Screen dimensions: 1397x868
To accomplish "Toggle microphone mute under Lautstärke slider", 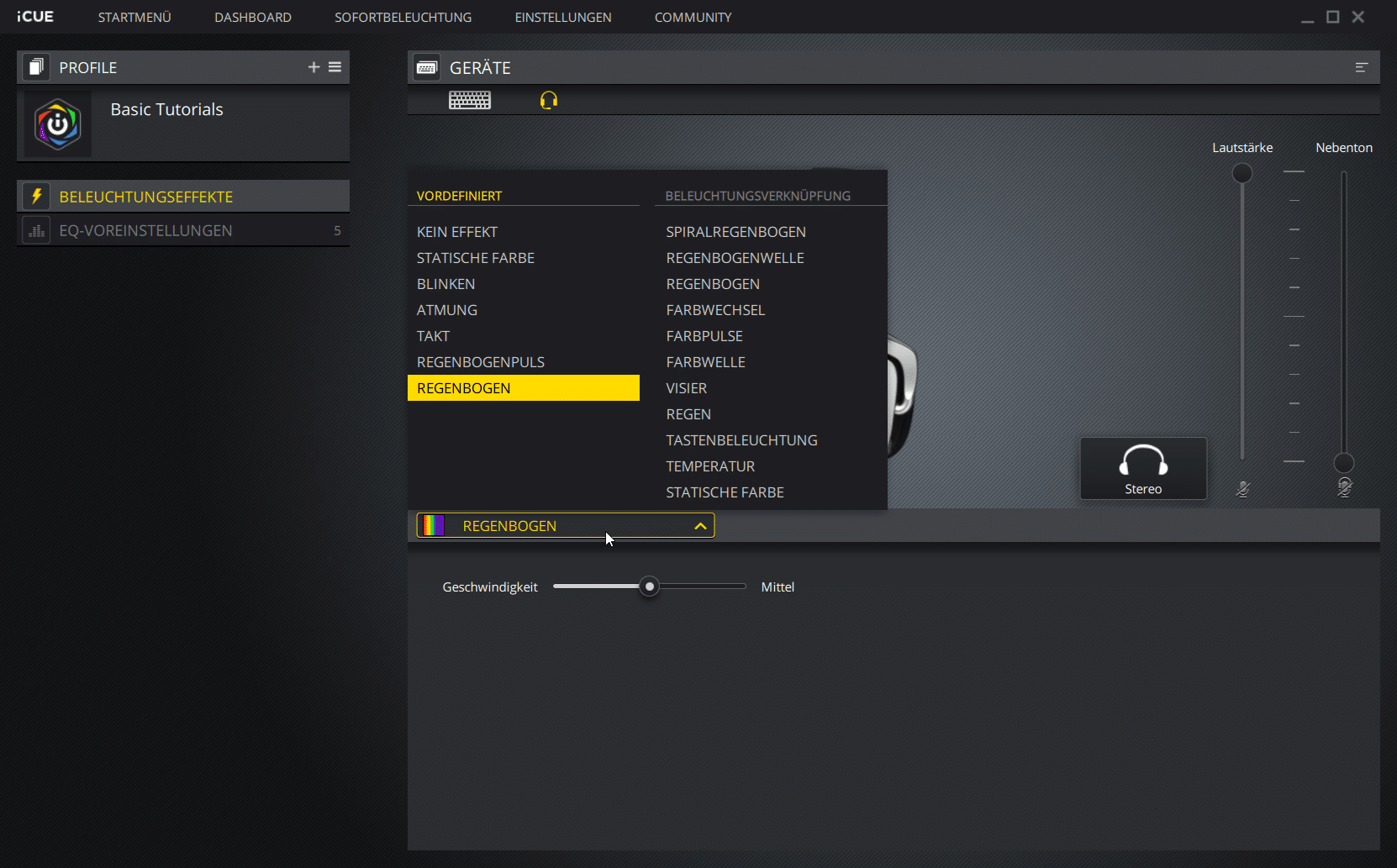I will click(1242, 489).
